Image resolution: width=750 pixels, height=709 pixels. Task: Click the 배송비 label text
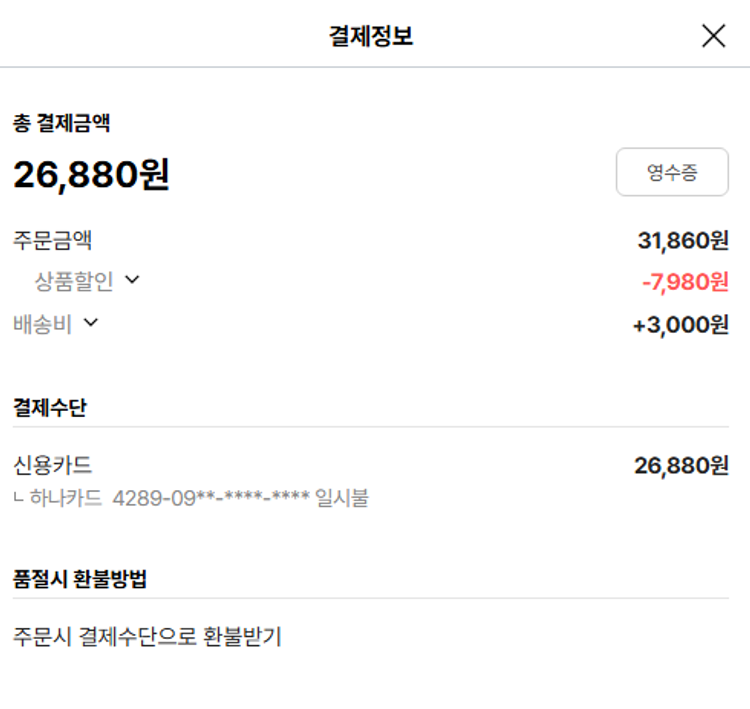pyautogui.click(x=42, y=324)
